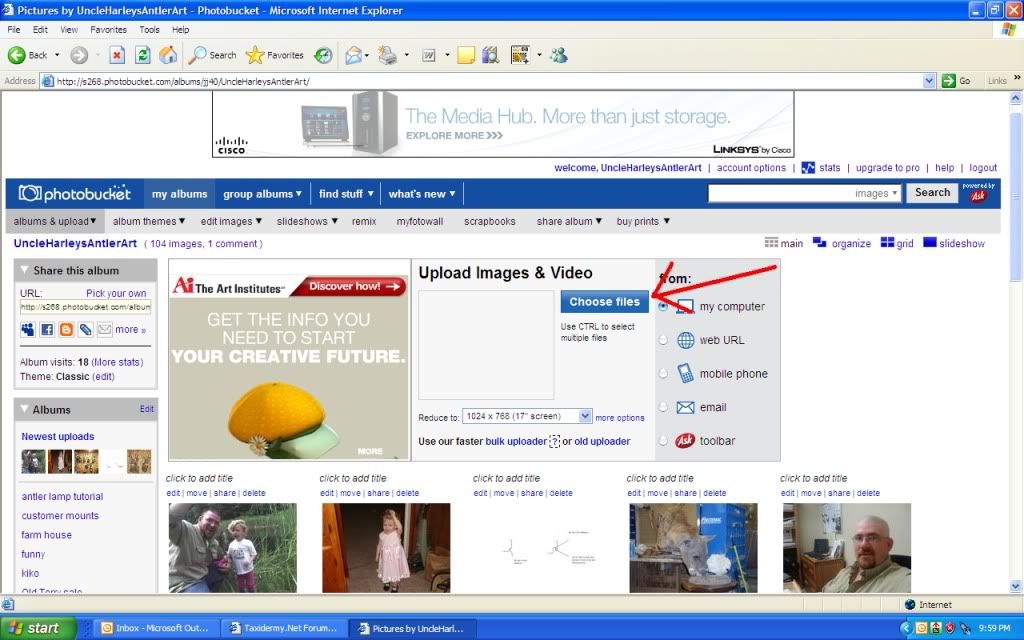Go to the browser Home page icon

(168, 56)
